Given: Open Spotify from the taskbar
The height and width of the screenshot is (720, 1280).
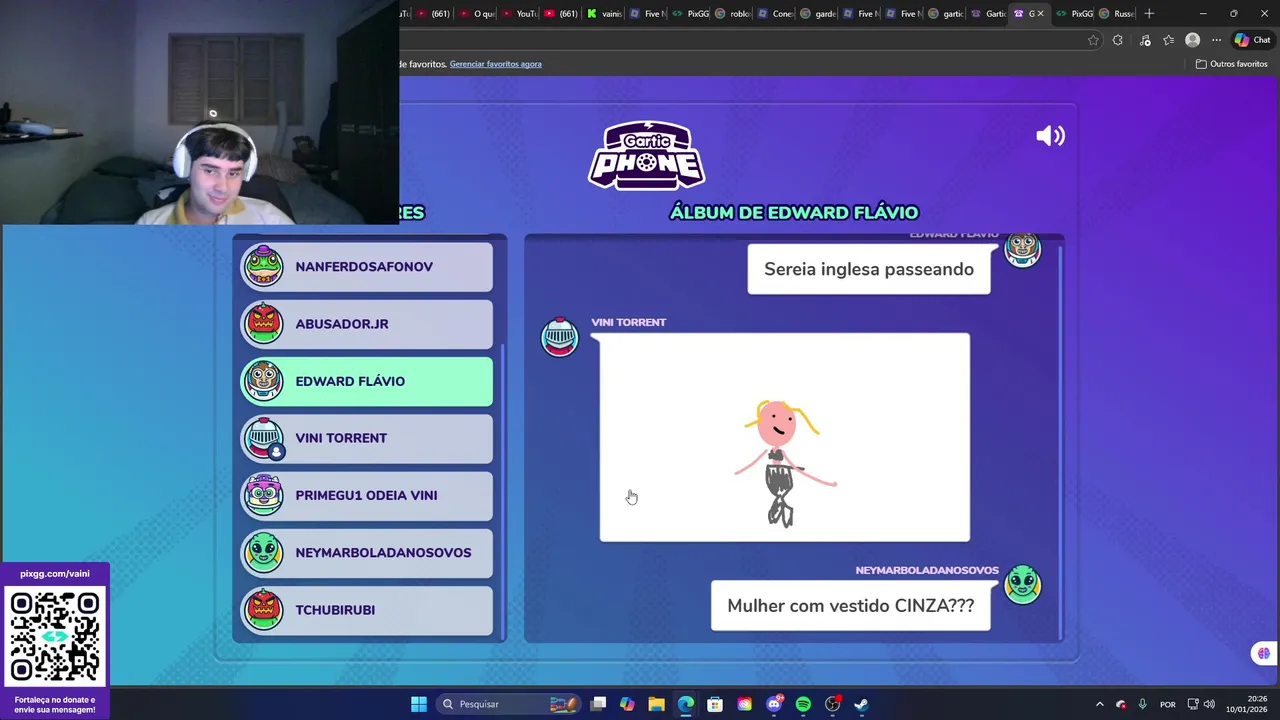Looking at the screenshot, I should [x=803, y=704].
